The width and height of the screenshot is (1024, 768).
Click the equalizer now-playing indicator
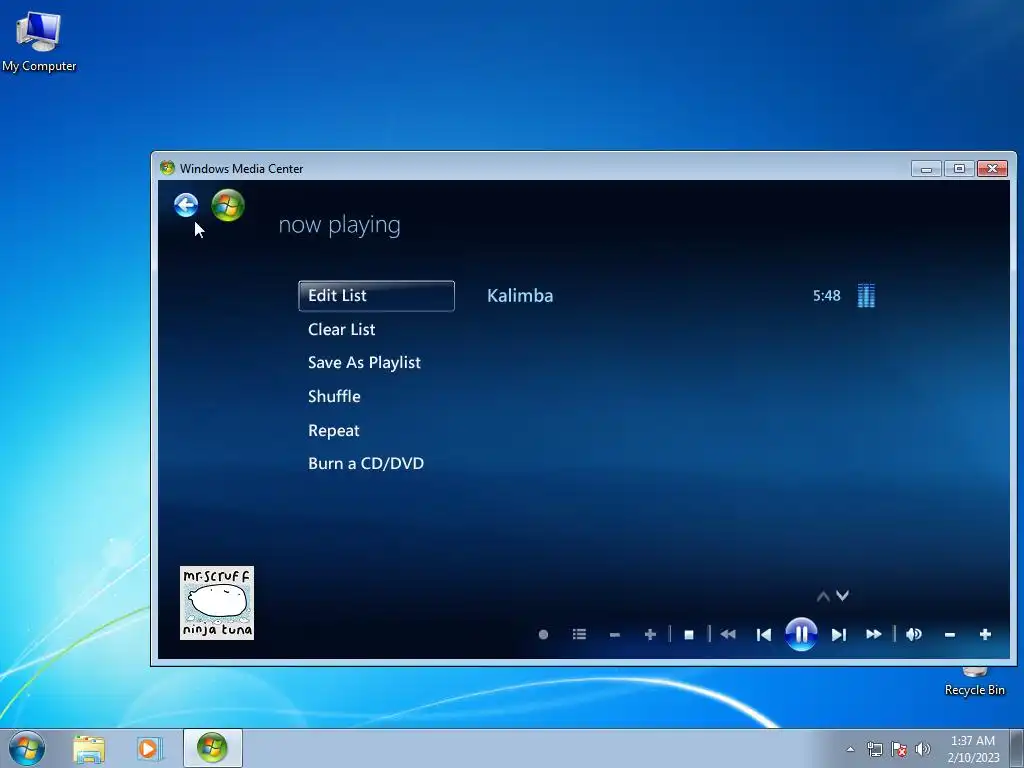pos(866,296)
